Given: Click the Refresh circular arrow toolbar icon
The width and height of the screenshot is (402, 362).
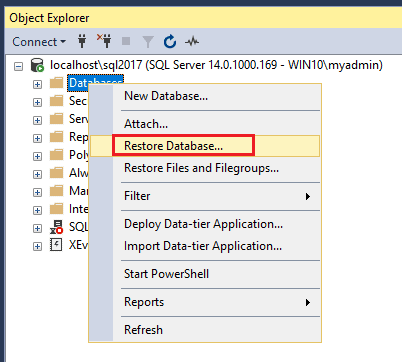Looking at the screenshot, I should click(x=170, y=42).
